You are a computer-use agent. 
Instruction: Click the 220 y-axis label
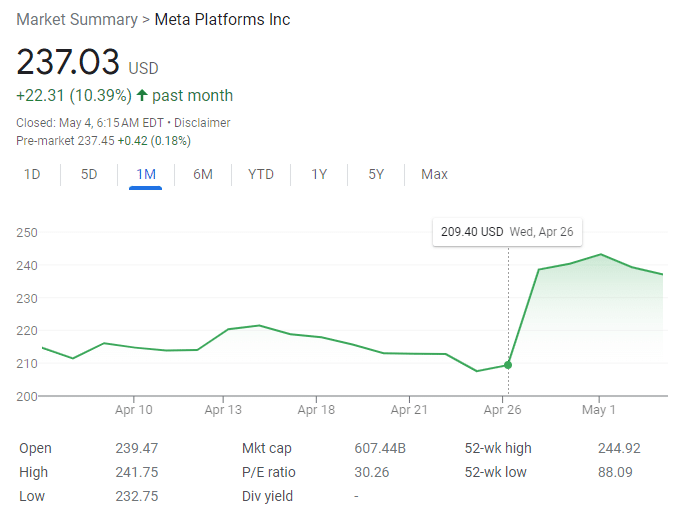point(27,331)
